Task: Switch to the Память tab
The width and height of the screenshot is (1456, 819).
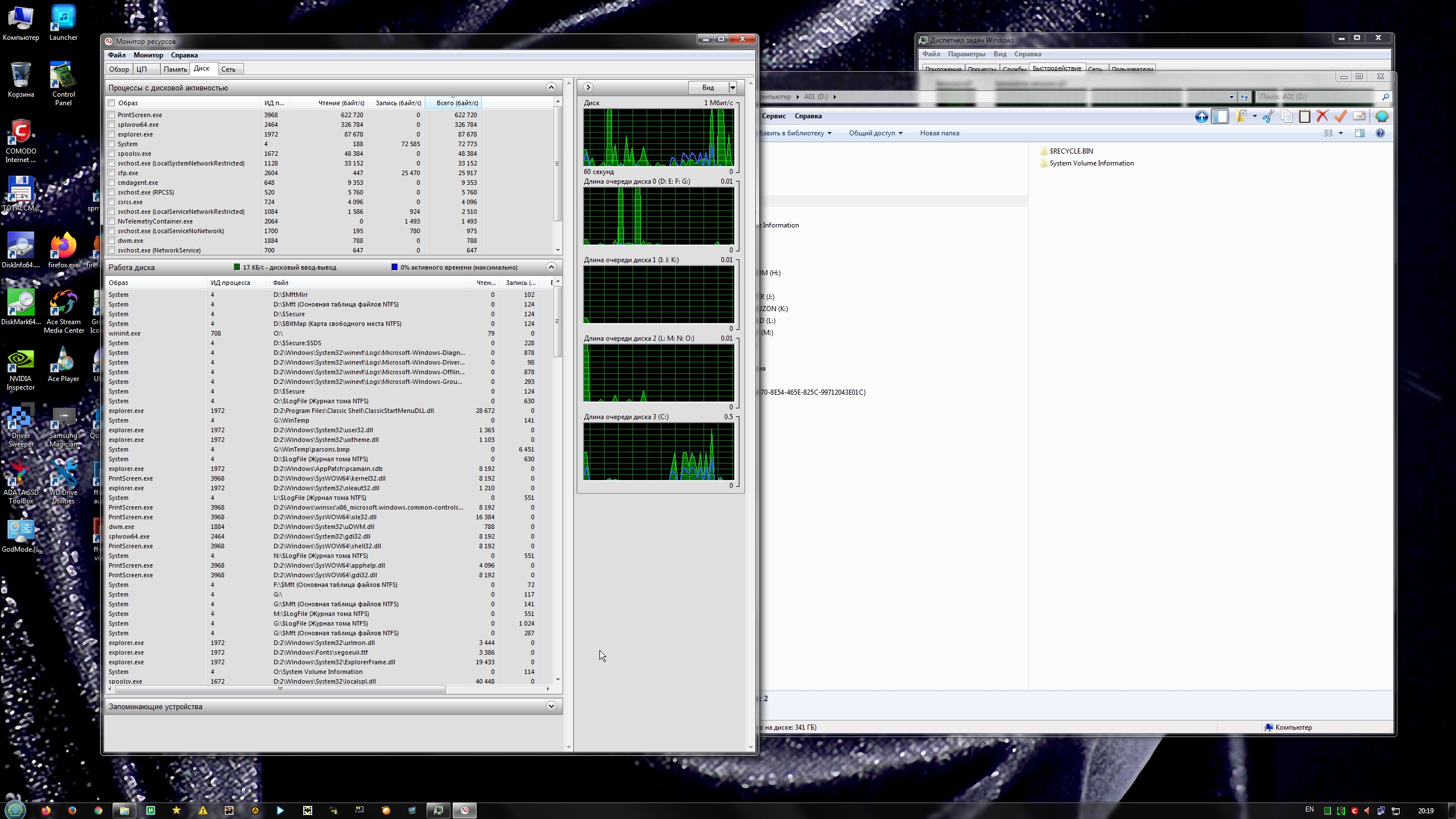Action: [x=175, y=69]
